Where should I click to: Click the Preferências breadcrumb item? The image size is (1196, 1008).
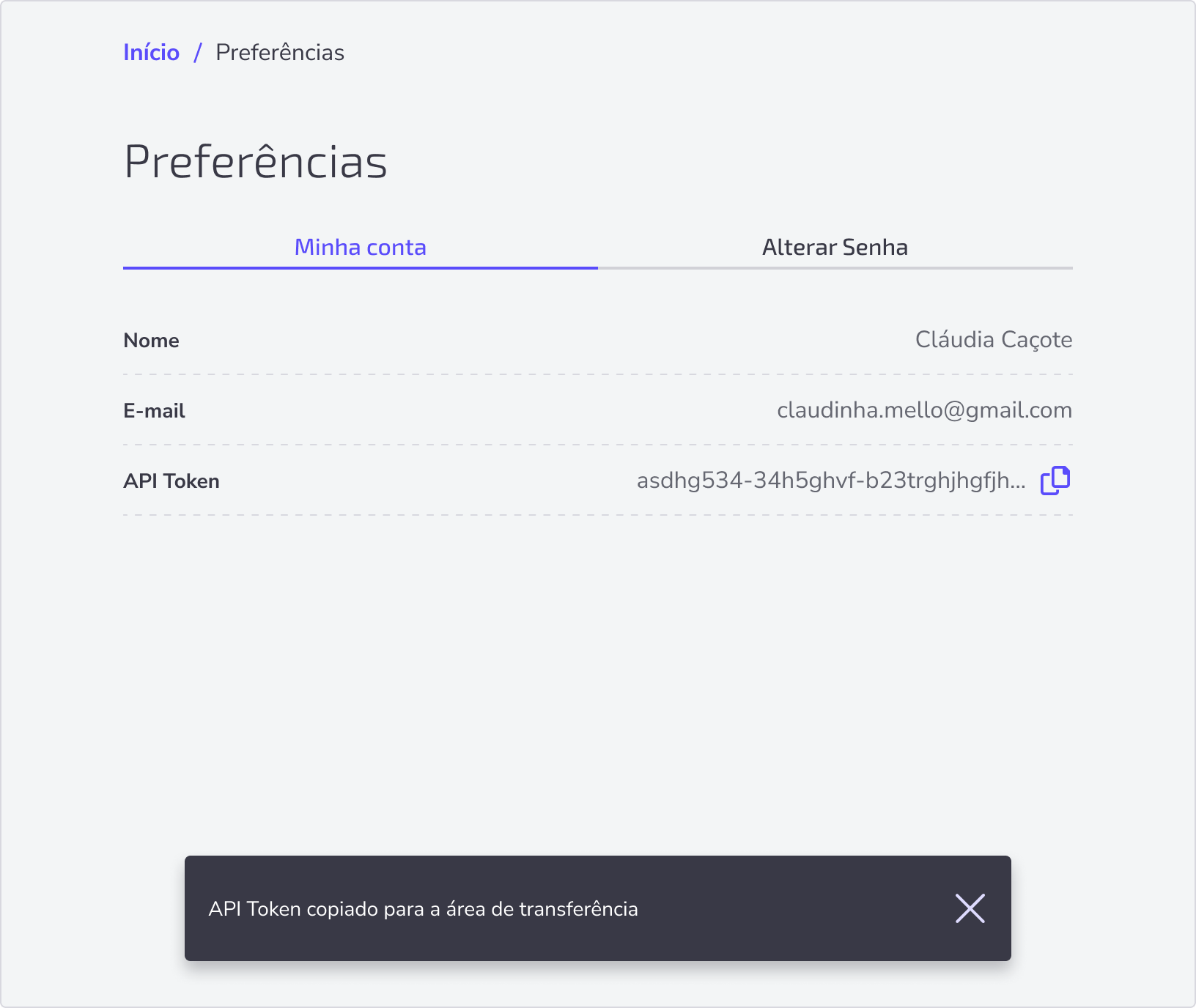tap(280, 53)
